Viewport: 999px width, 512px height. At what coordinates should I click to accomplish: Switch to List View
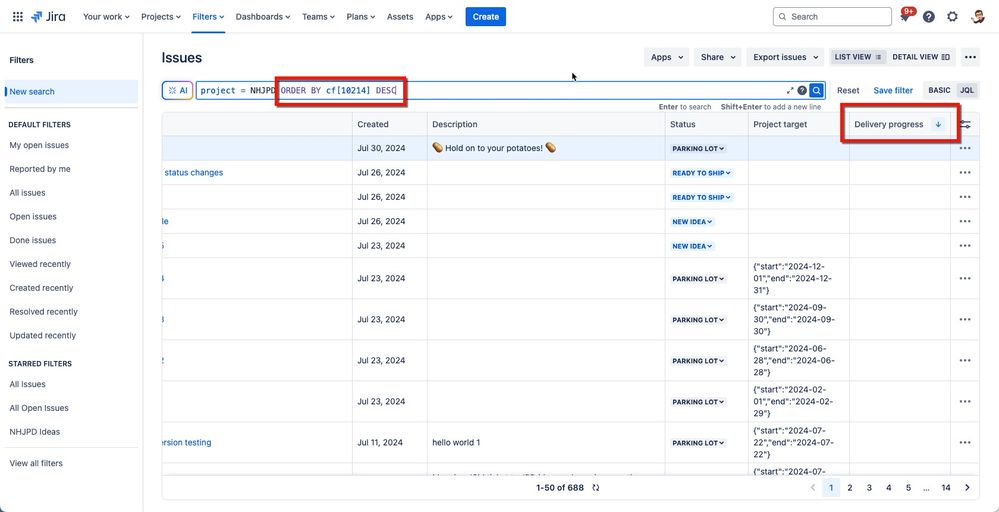[x=858, y=57]
